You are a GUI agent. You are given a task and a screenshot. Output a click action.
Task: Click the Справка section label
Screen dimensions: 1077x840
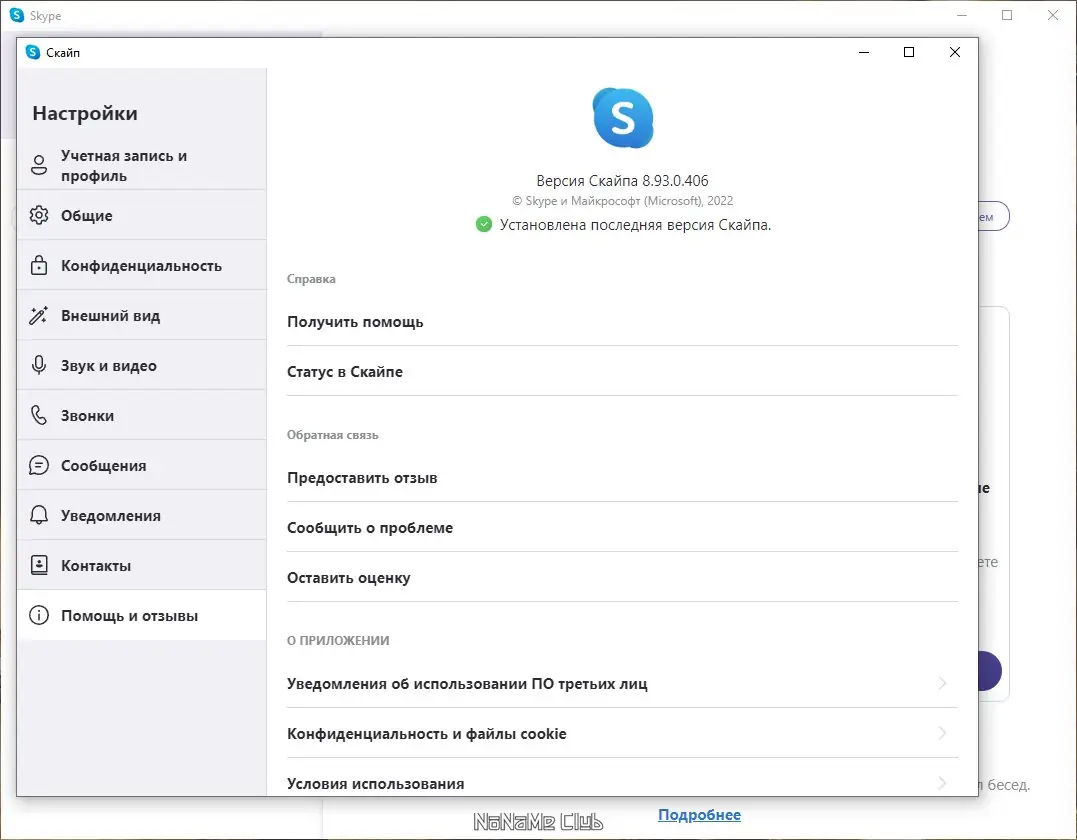[311, 279]
